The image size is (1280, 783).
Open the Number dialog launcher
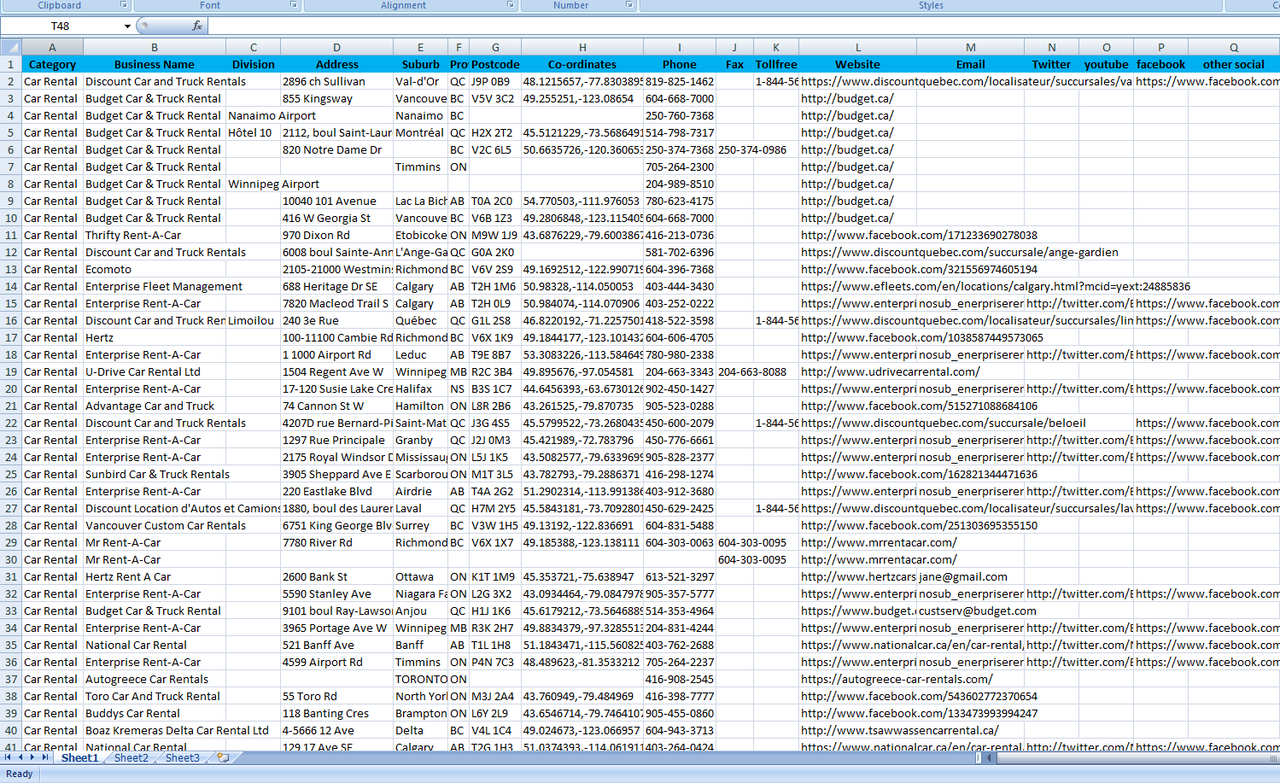coord(627,6)
